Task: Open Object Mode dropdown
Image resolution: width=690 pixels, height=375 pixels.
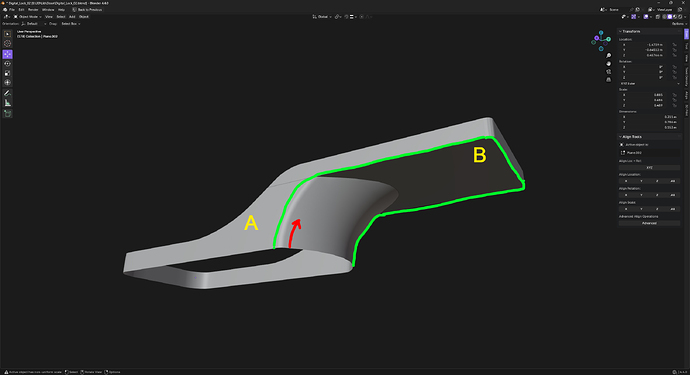Action: click(27, 17)
